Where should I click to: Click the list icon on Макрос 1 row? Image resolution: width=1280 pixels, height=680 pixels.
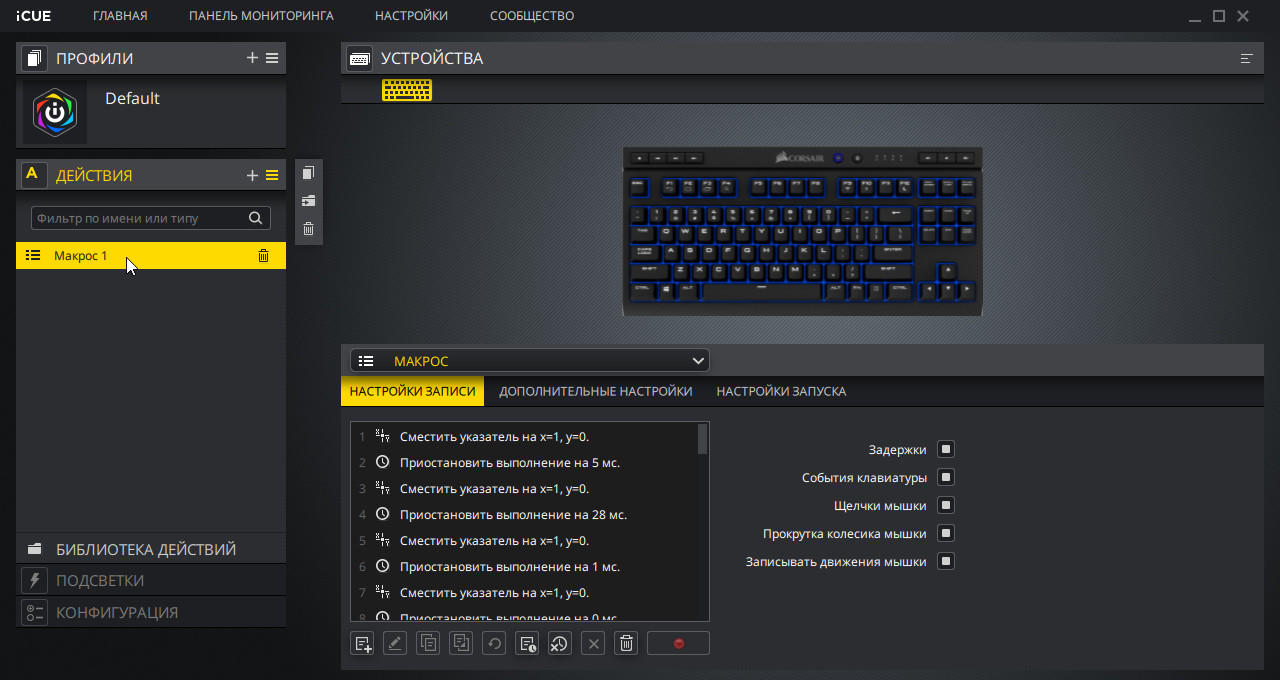click(x=33, y=256)
